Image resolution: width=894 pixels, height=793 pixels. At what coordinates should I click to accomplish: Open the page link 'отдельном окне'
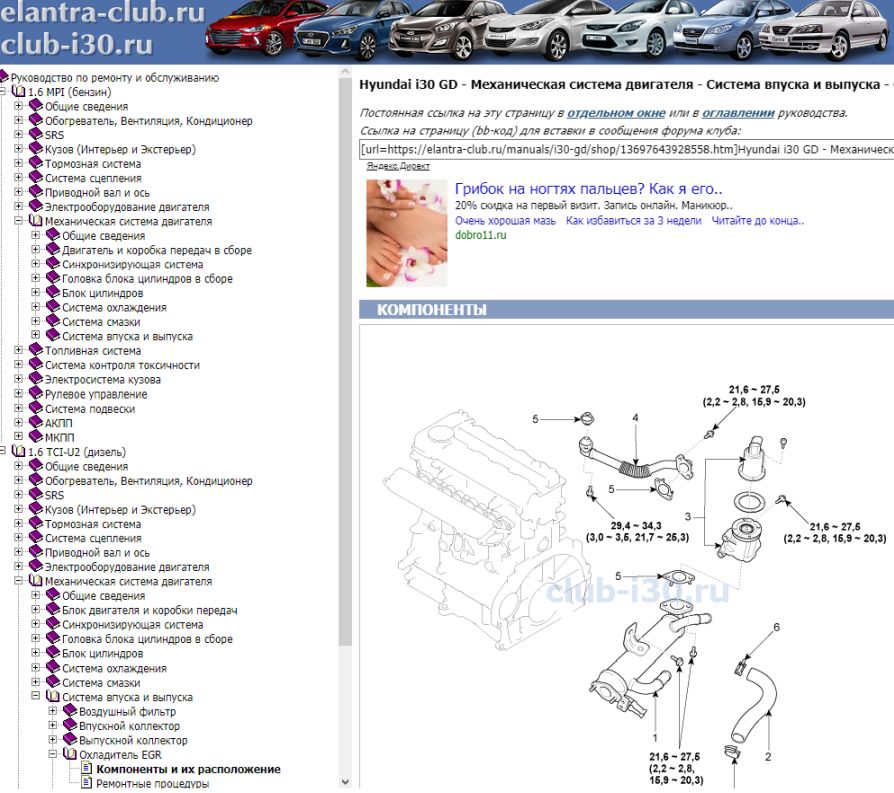(615, 113)
